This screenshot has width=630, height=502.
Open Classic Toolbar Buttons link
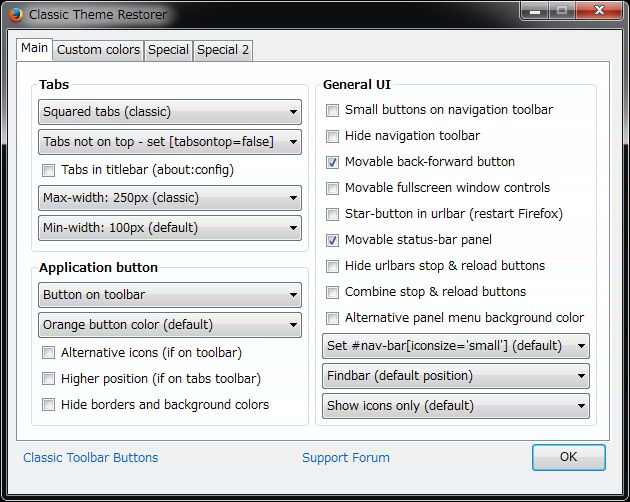coord(91,458)
